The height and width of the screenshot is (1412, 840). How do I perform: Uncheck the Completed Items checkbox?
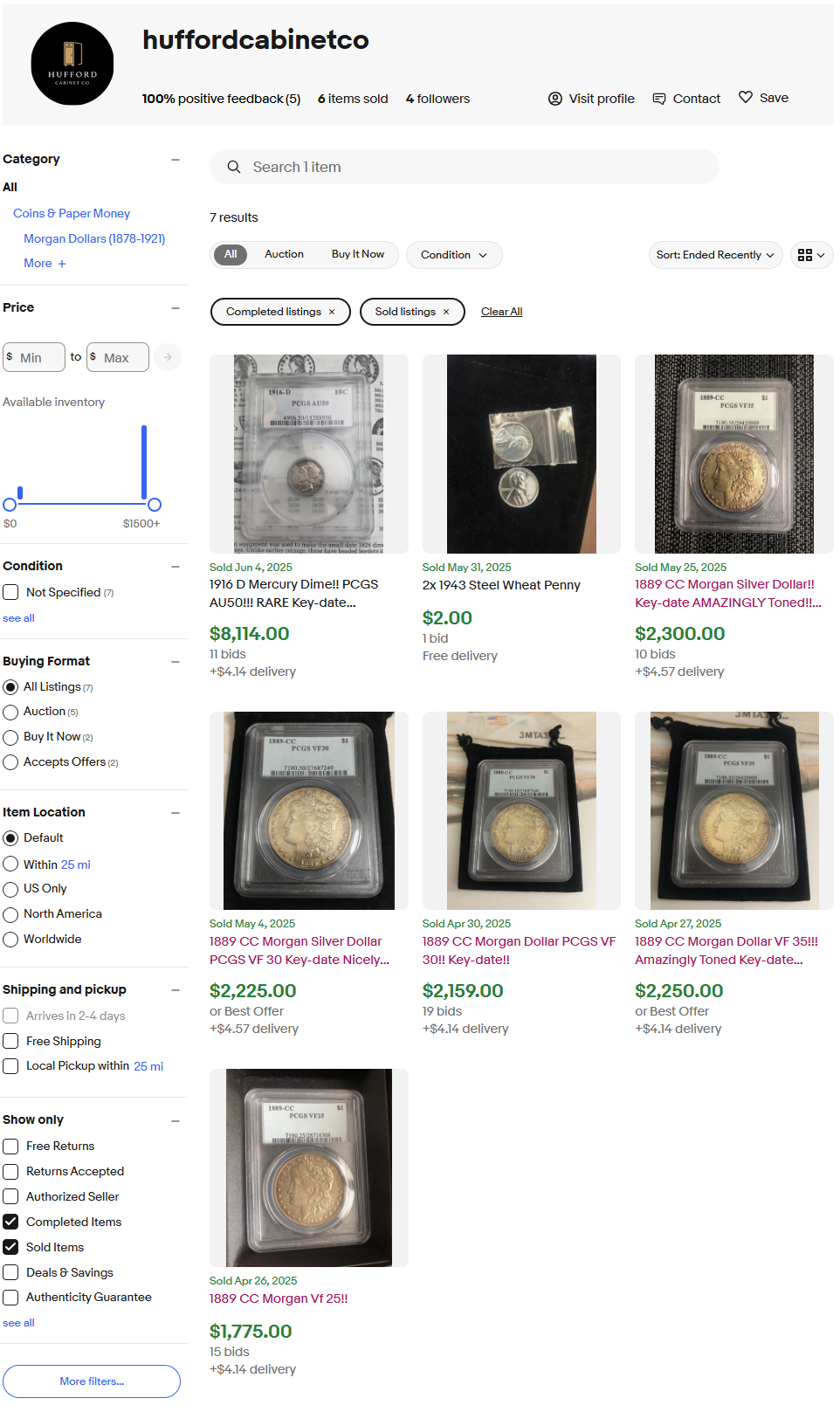[x=10, y=1222]
